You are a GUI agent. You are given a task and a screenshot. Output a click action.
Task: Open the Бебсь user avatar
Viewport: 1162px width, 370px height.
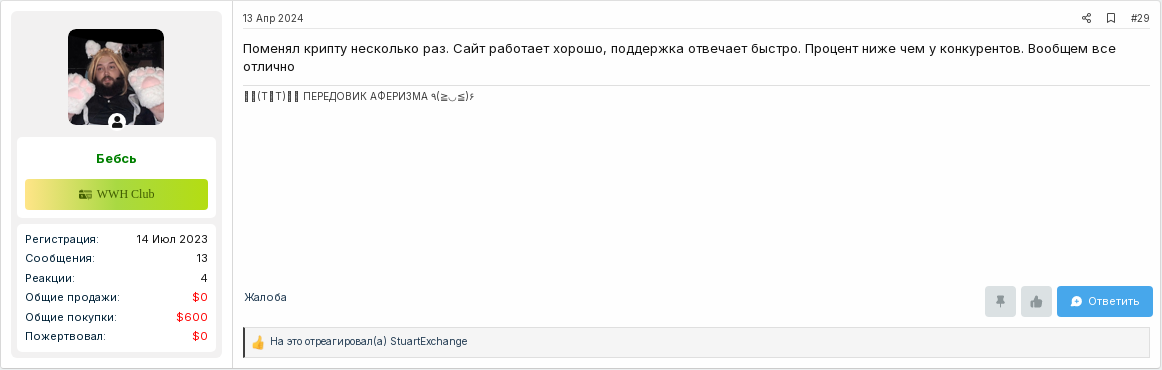click(x=116, y=77)
